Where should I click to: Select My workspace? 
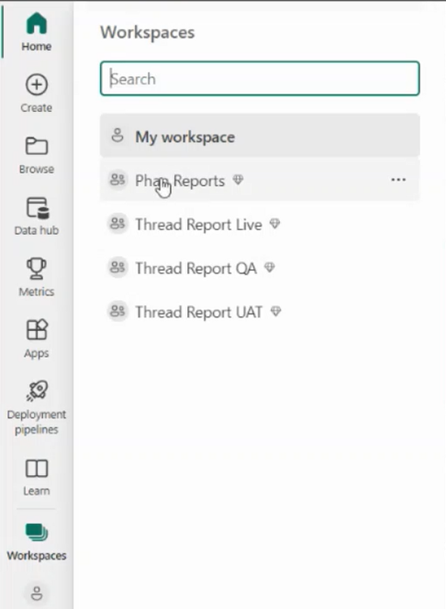click(260, 136)
